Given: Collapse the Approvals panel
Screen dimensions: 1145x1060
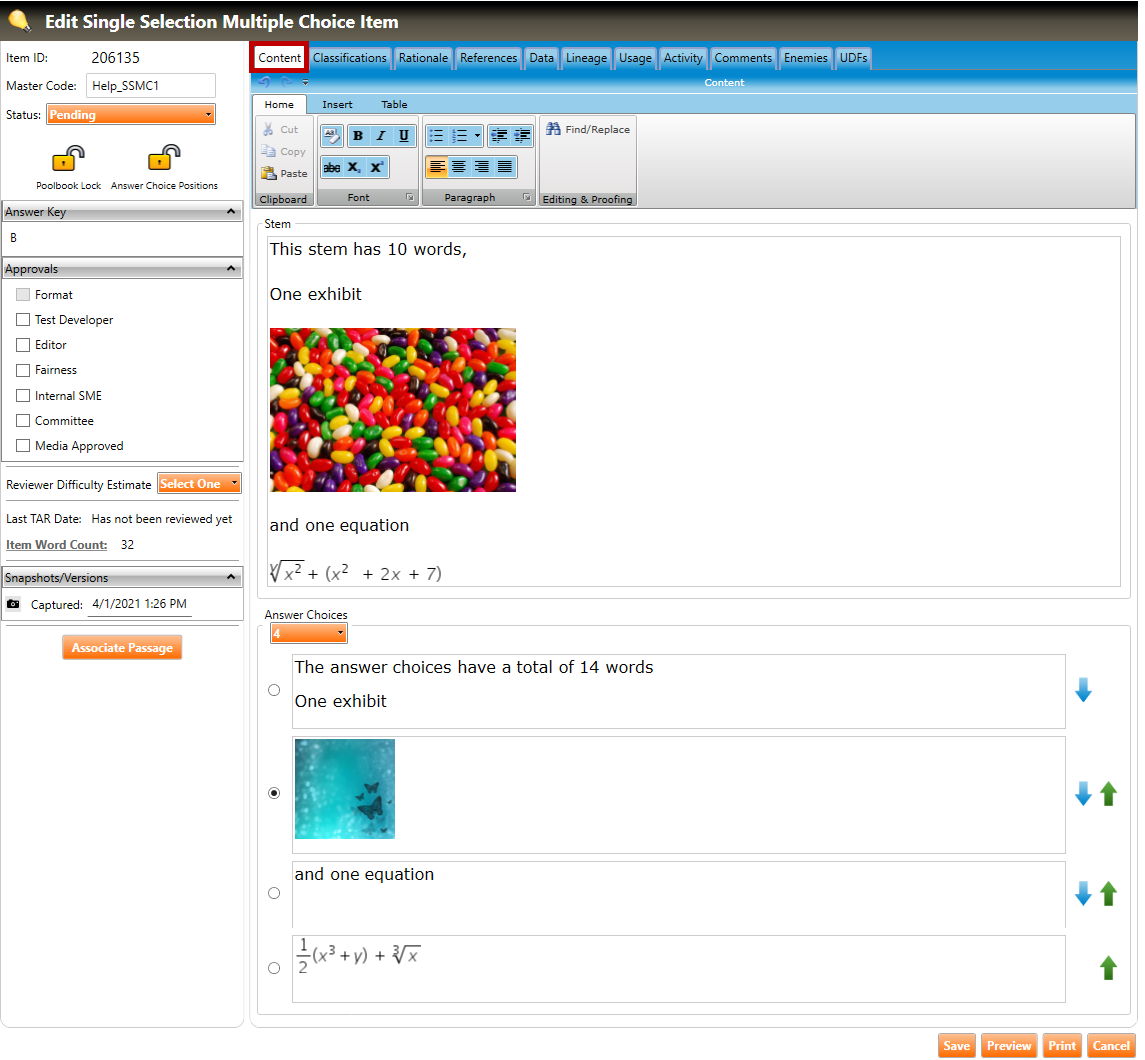Looking at the screenshot, I should (x=231, y=269).
